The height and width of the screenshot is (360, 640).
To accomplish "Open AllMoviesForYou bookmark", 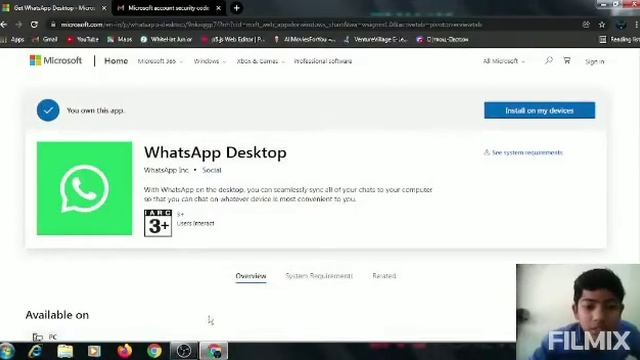I will 305,40.
